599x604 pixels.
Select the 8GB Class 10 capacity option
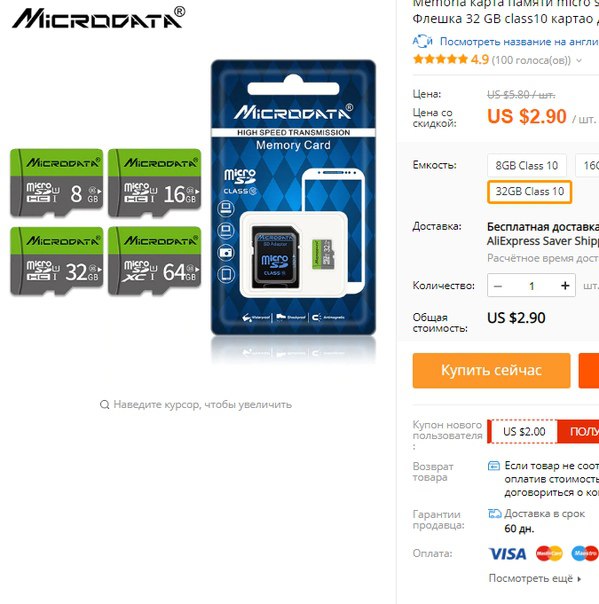(527, 166)
